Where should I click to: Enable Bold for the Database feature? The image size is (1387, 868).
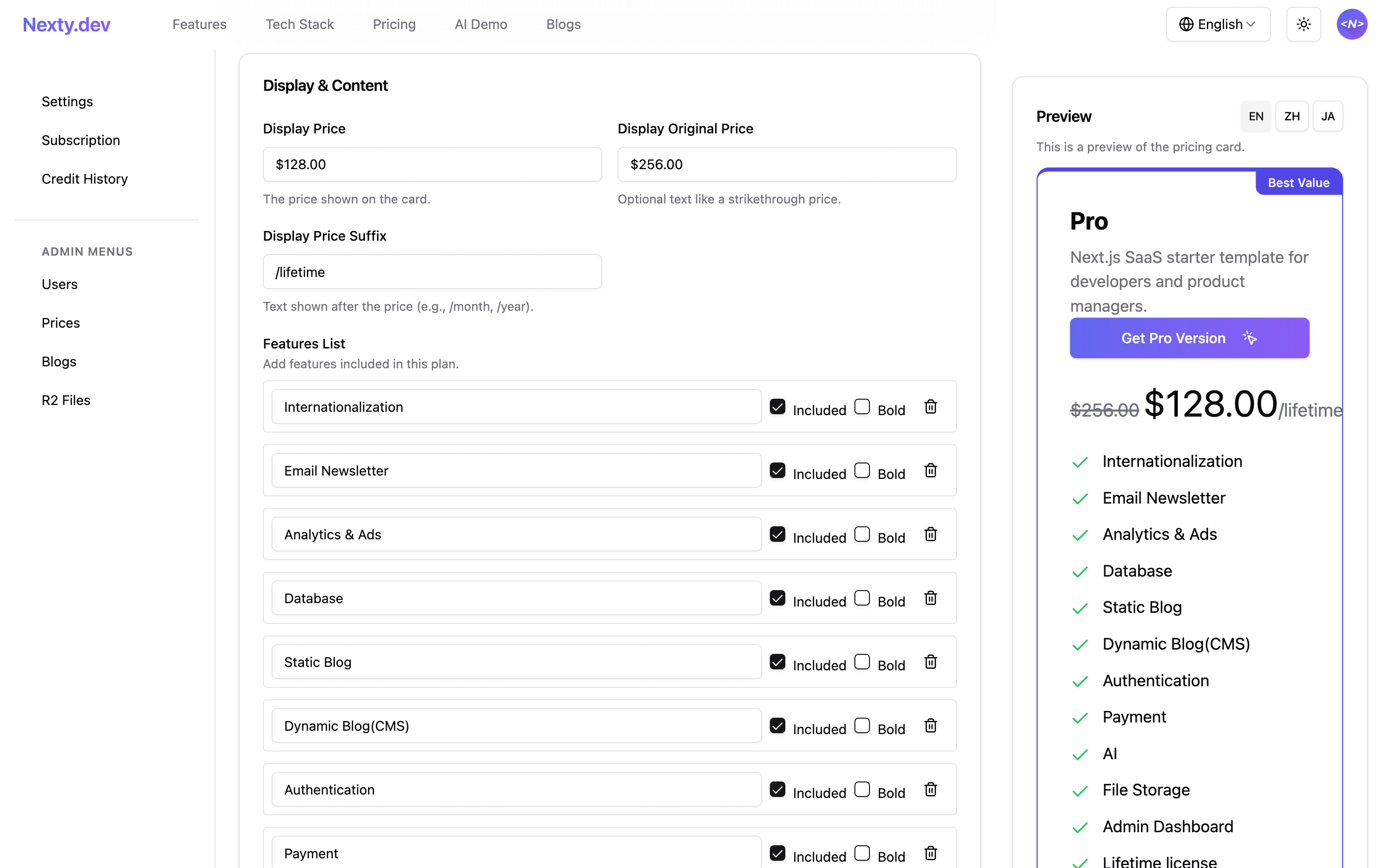862,597
